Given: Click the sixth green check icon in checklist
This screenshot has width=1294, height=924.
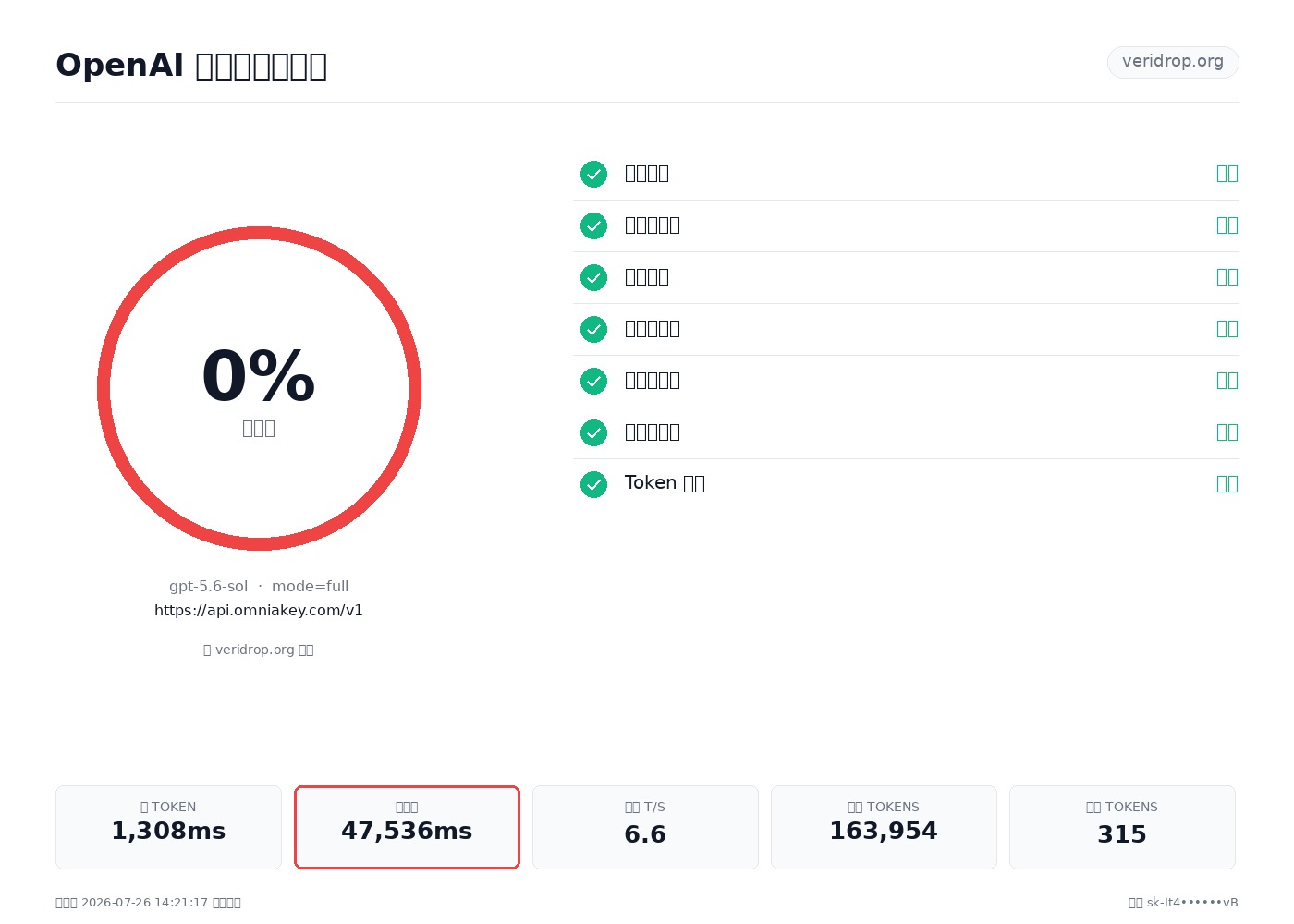Looking at the screenshot, I should click(x=593, y=432).
